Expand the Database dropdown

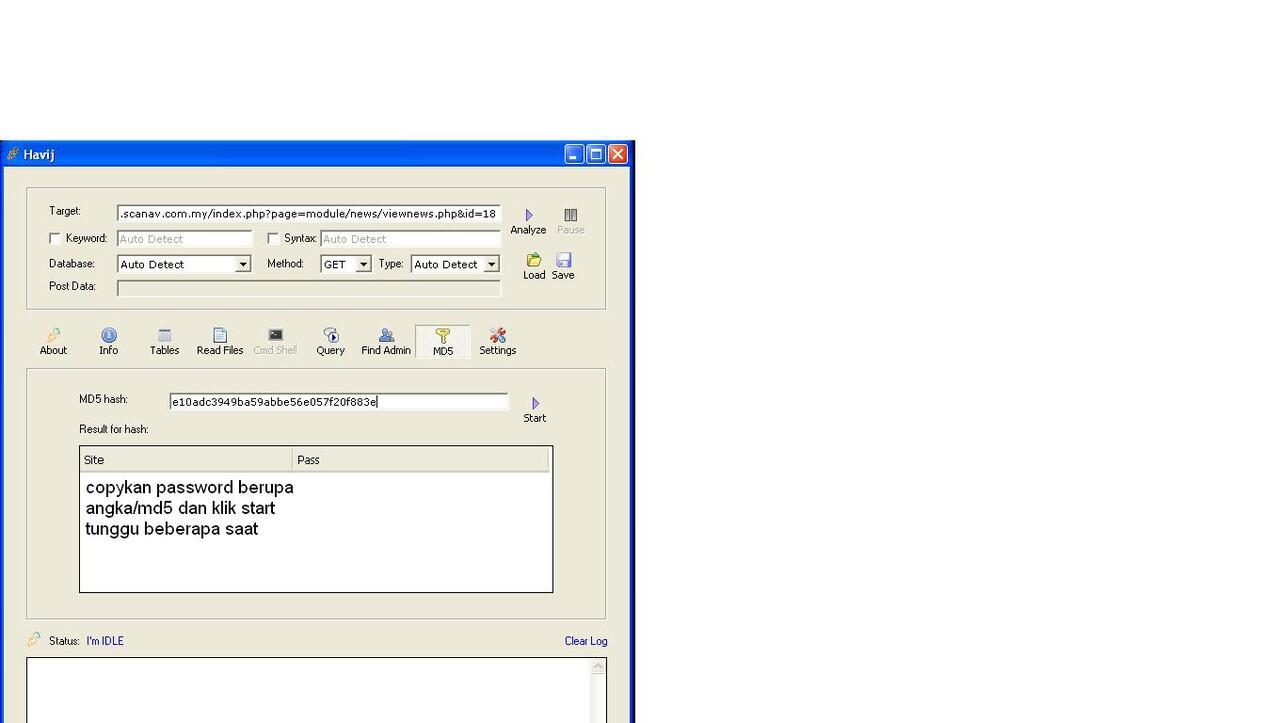click(x=242, y=265)
